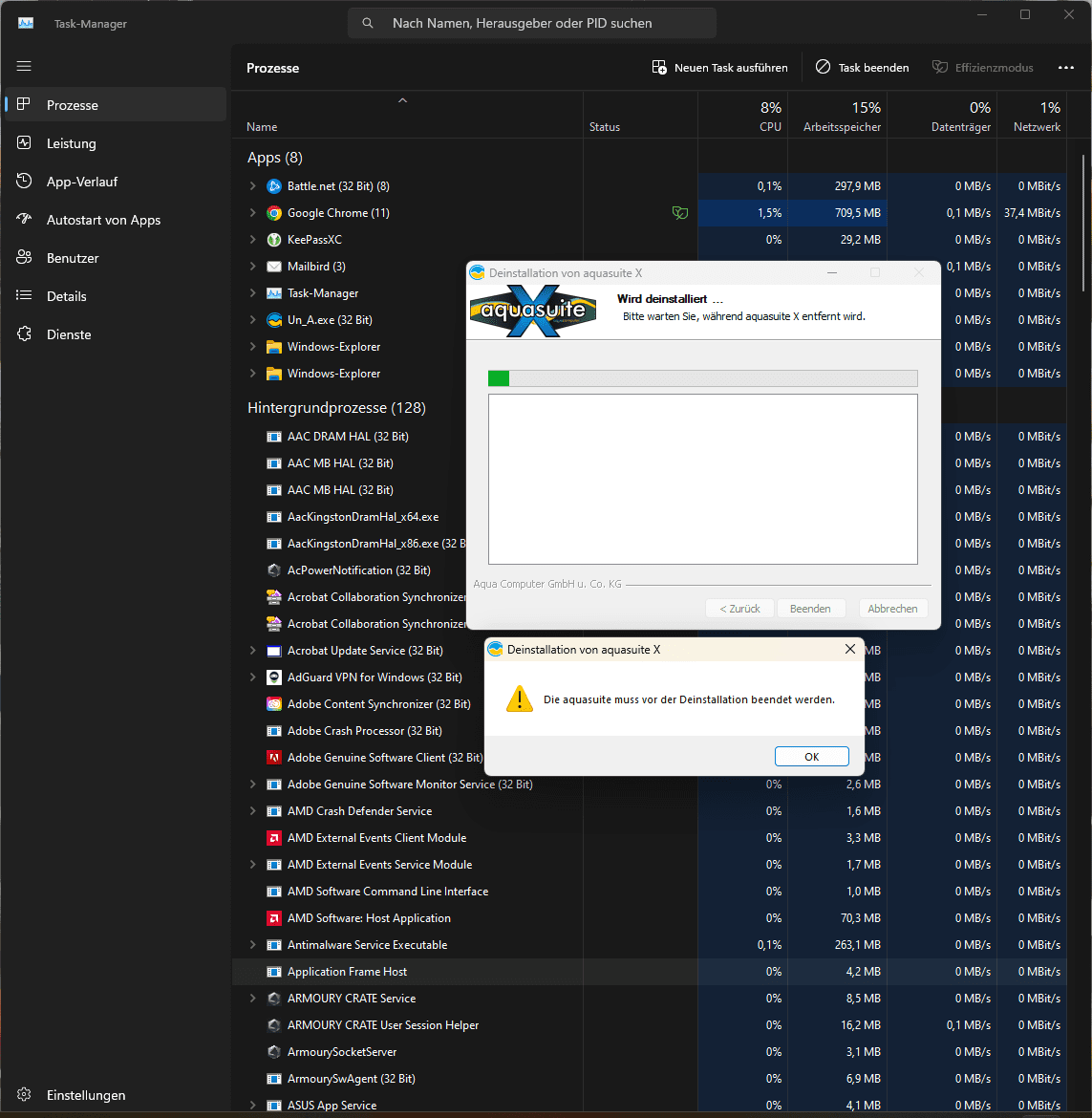
Task: Expand Un_A.exe (32 Bit) entry
Action: [252, 319]
